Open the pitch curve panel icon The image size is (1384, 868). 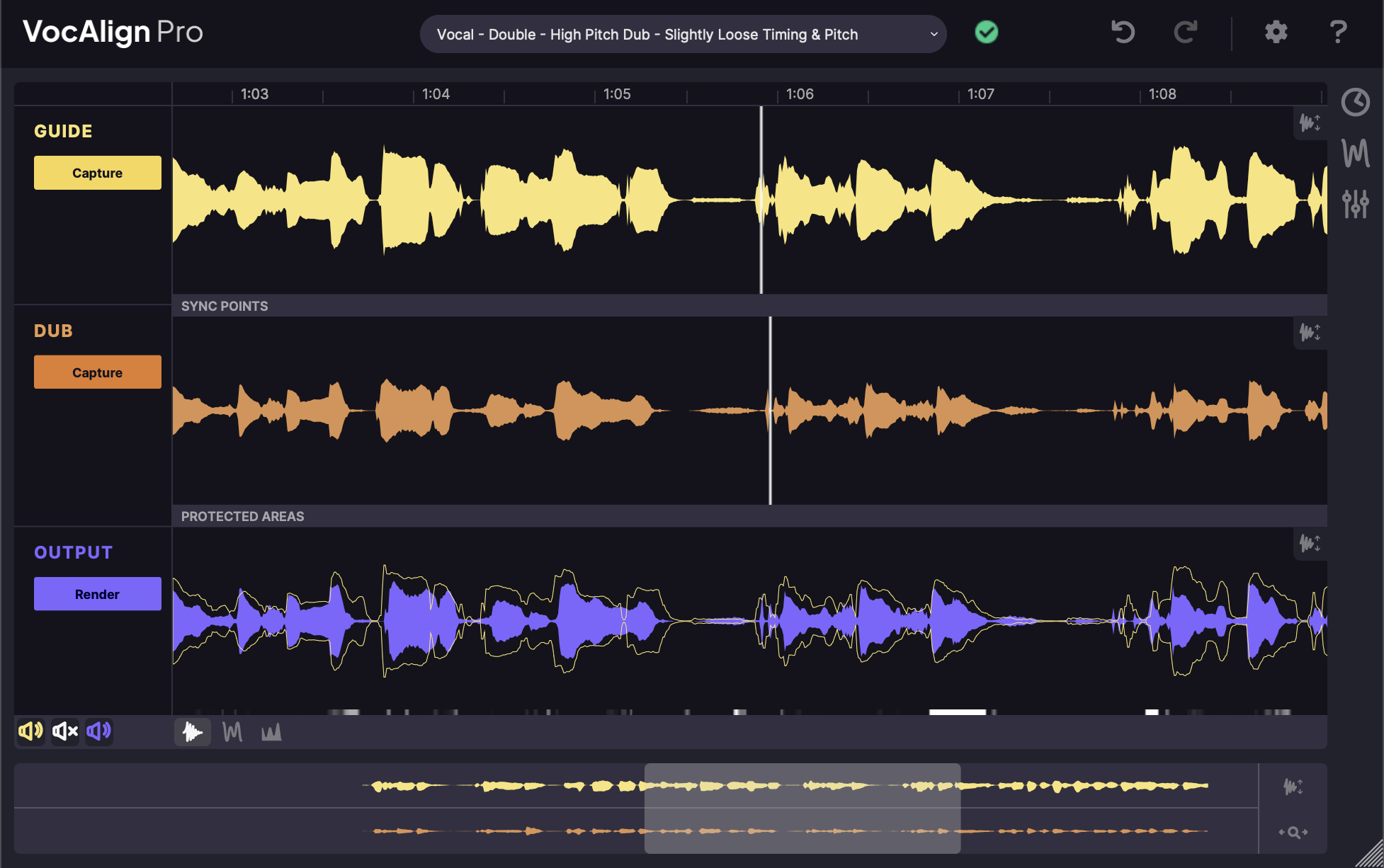click(1355, 153)
